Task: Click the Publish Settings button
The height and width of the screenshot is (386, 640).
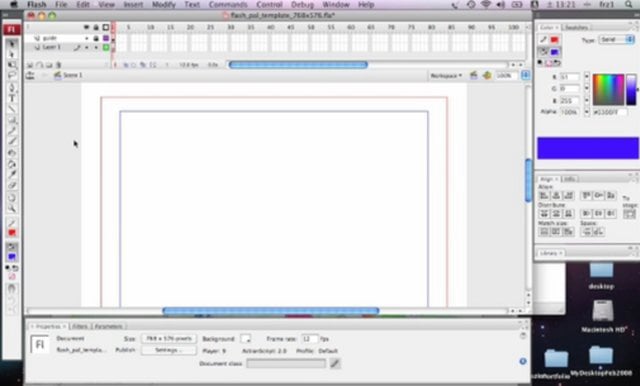Action: pos(169,351)
